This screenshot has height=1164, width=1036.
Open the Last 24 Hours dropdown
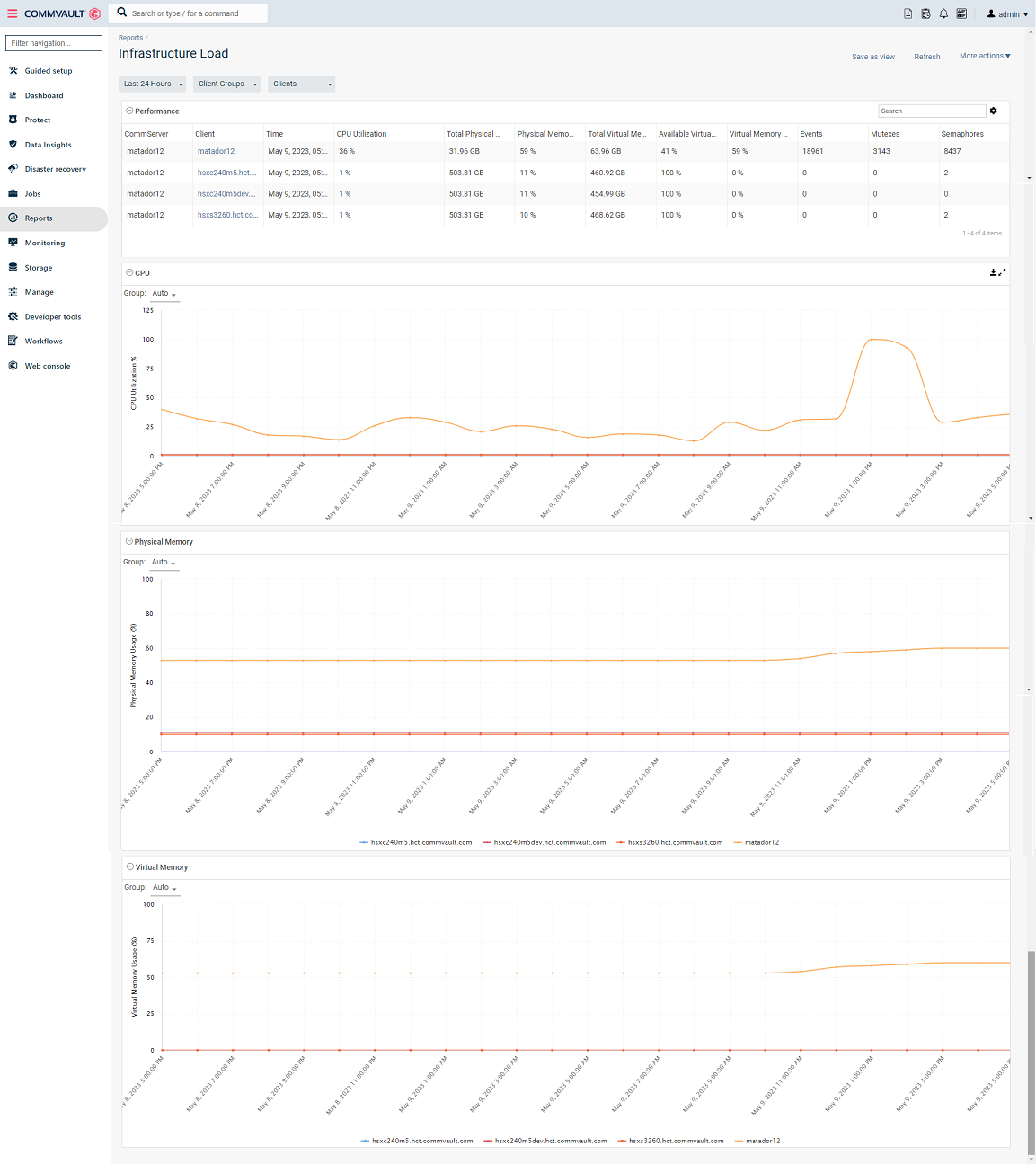(152, 84)
